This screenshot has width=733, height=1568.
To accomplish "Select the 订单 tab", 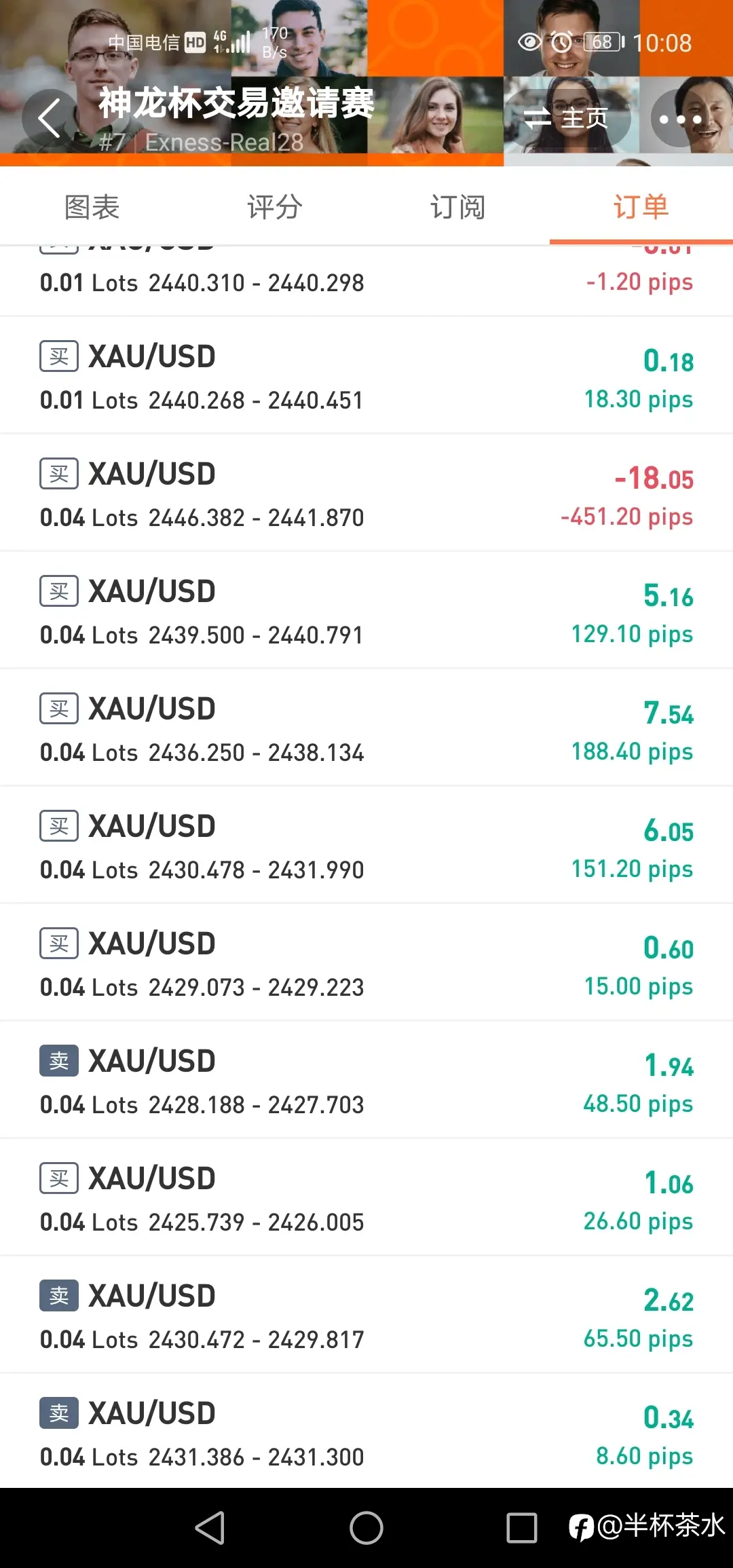I will point(641,206).
